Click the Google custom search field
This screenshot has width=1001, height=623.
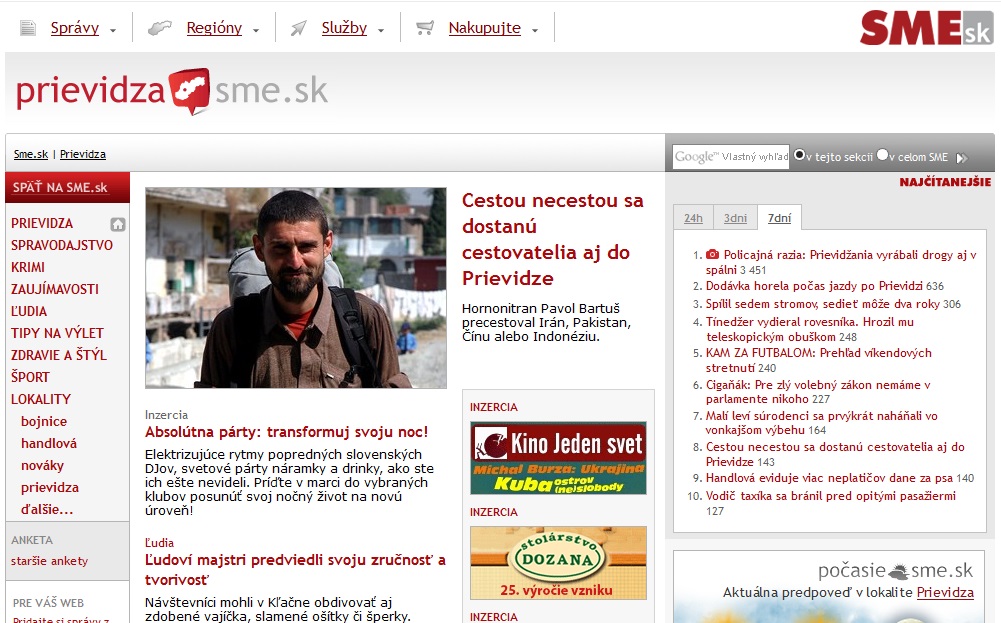pyautogui.click(x=730, y=156)
